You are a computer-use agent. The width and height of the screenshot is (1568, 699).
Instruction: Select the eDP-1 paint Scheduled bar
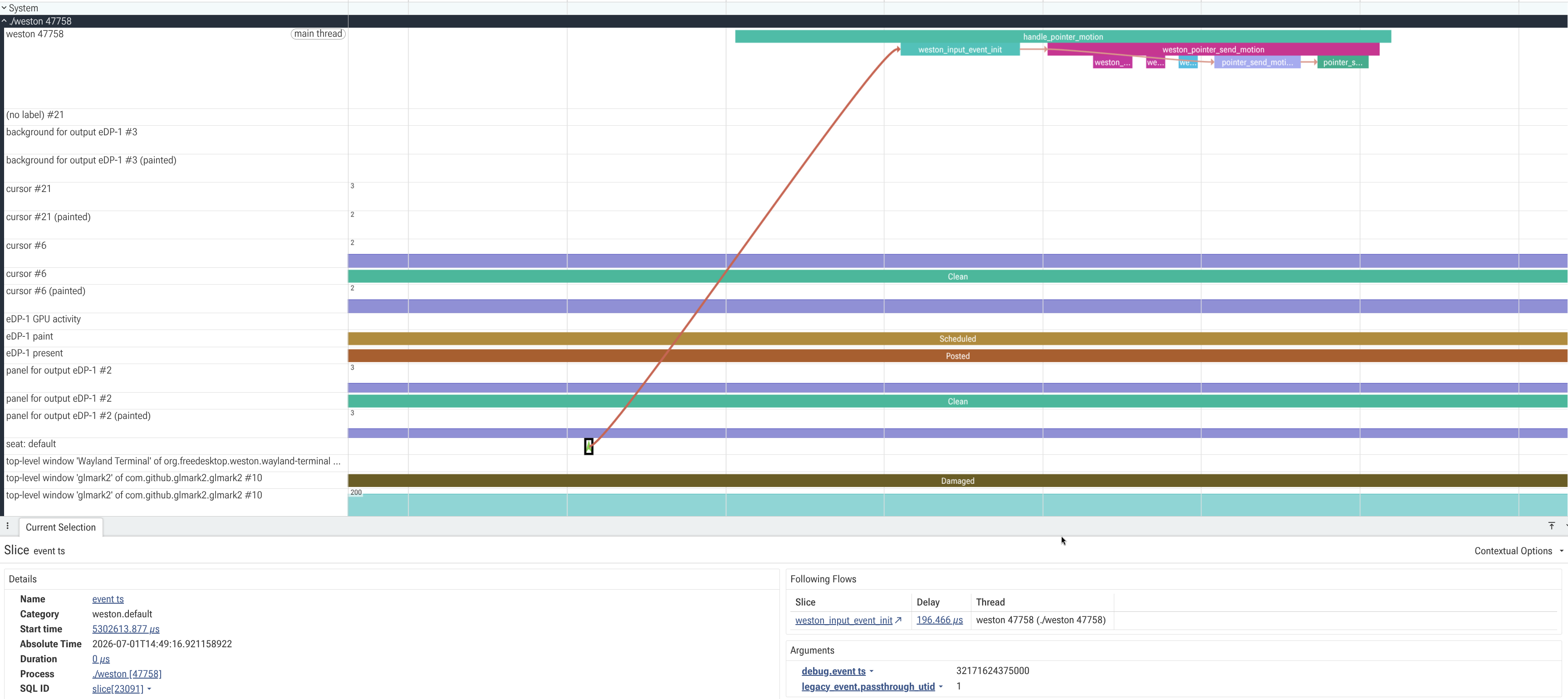pyautogui.click(x=957, y=339)
